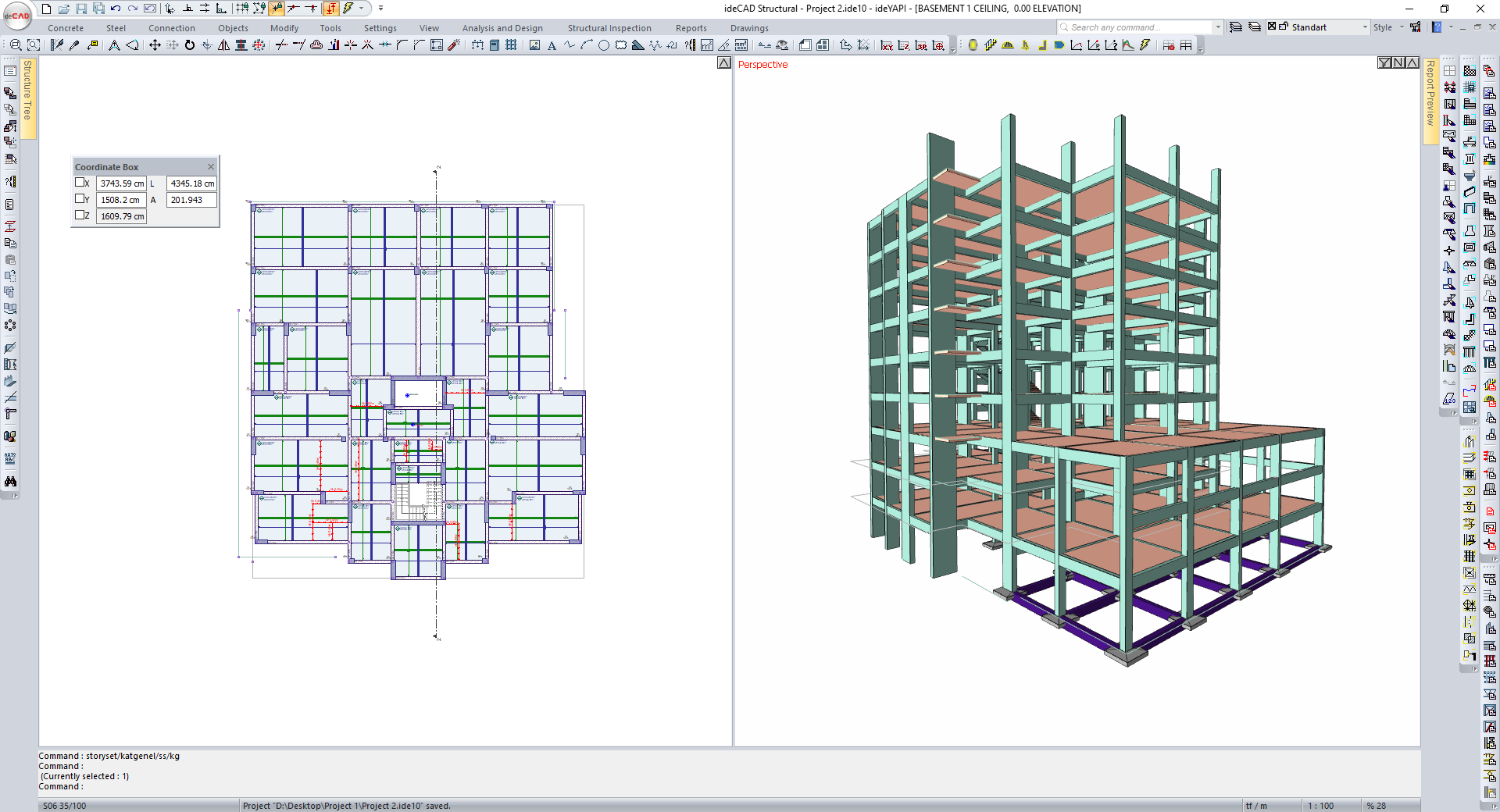The width and height of the screenshot is (1500, 812).
Task: Click the blue Help question mark icon
Action: pos(1437,27)
